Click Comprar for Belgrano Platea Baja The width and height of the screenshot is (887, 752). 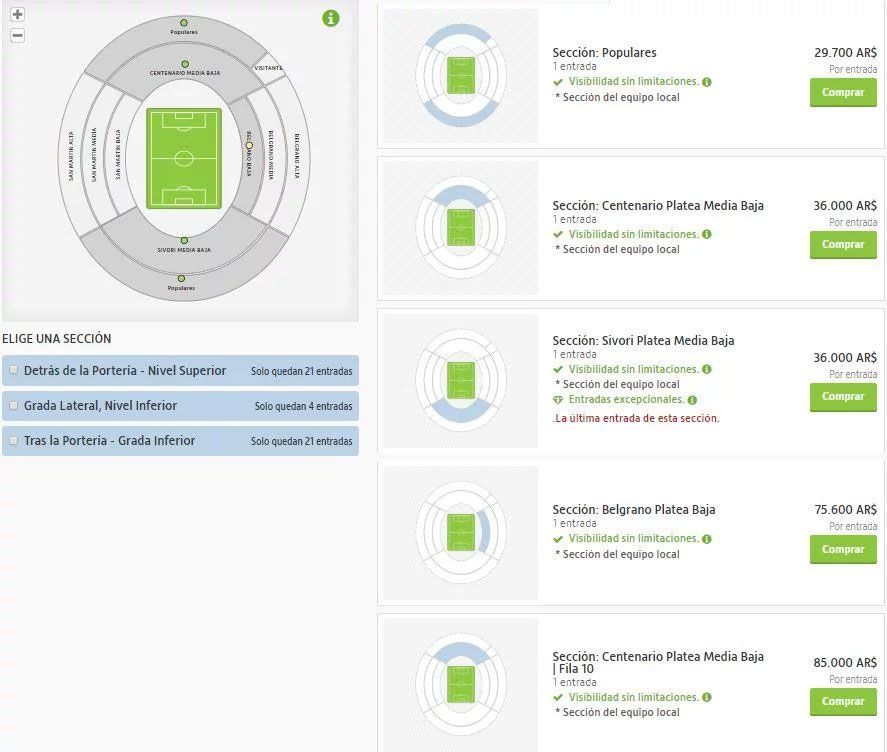842,549
